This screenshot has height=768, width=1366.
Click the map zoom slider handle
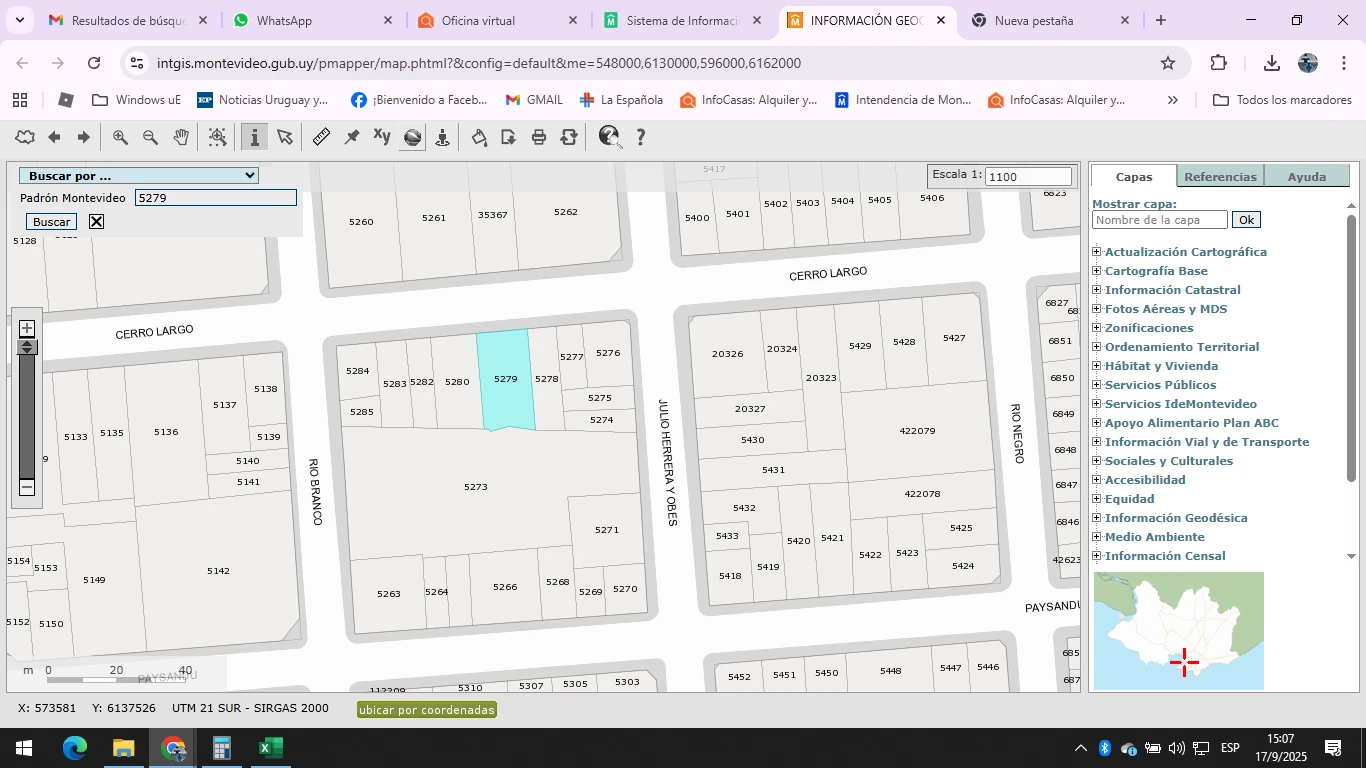[x=27, y=347]
